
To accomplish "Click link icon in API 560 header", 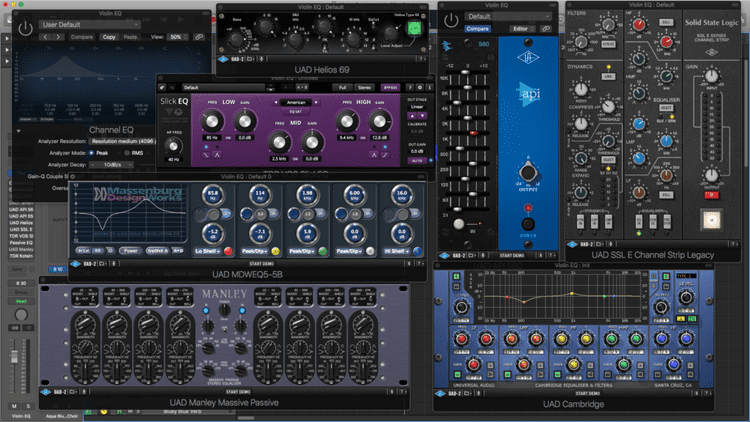I will pyautogui.click(x=546, y=29).
